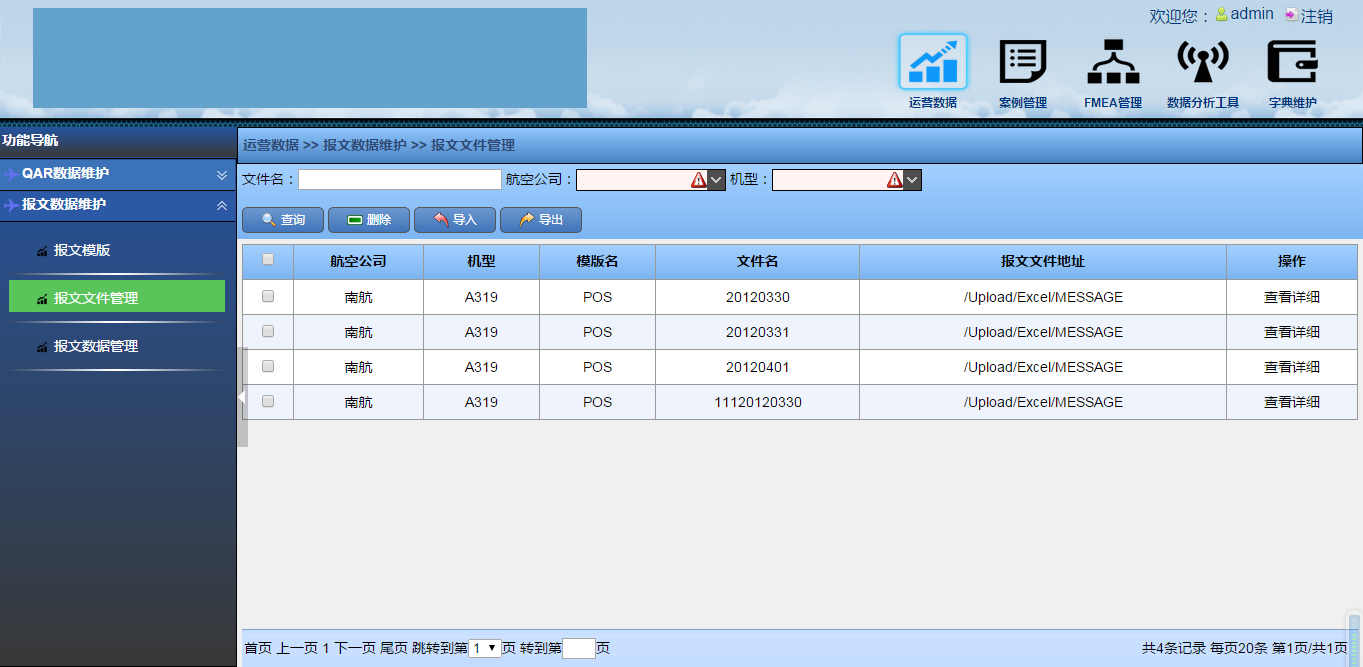1363x667 pixels.
Task: Click the 文件名 input field
Action: (399, 180)
